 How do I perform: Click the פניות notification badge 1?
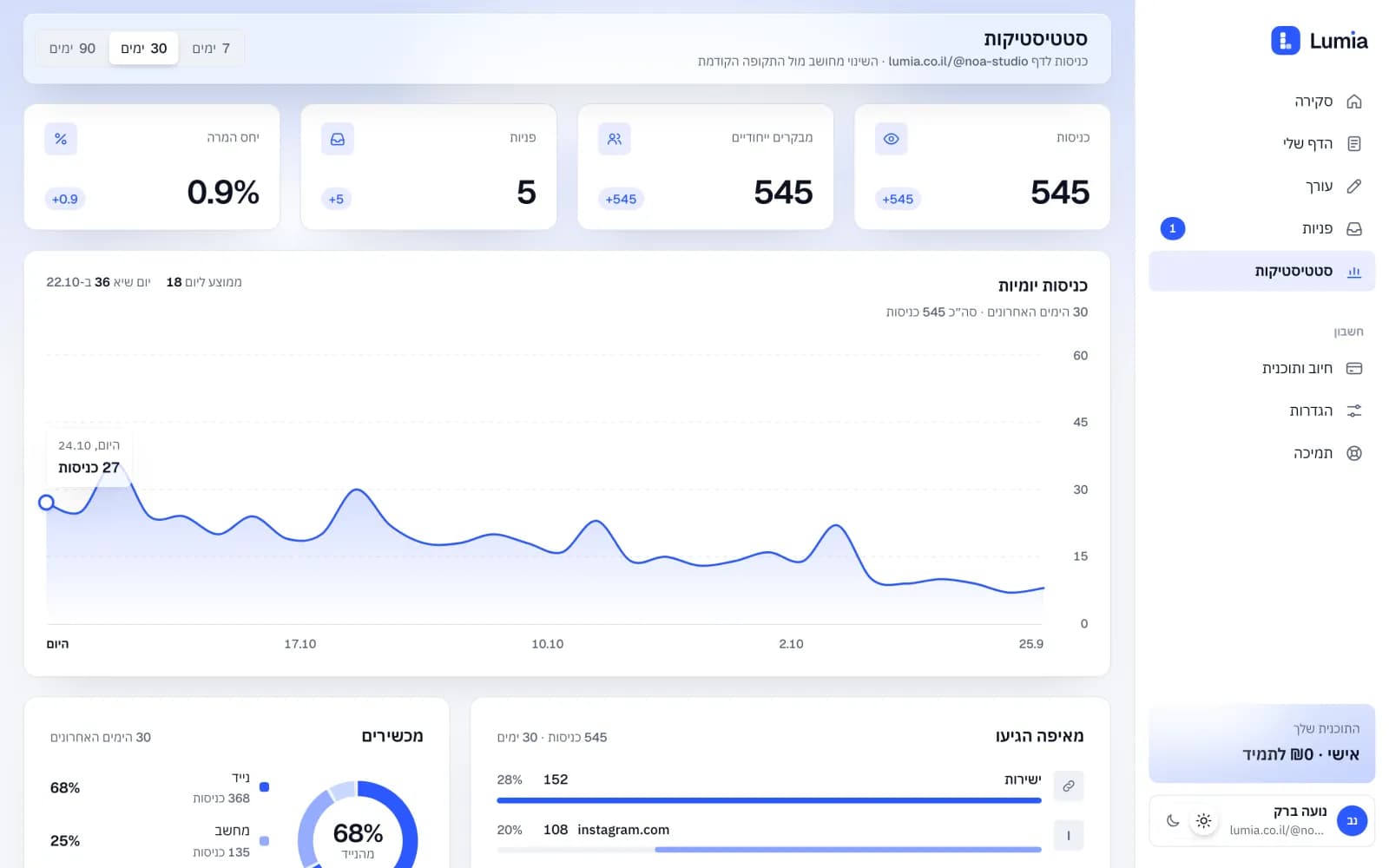pyautogui.click(x=1172, y=229)
